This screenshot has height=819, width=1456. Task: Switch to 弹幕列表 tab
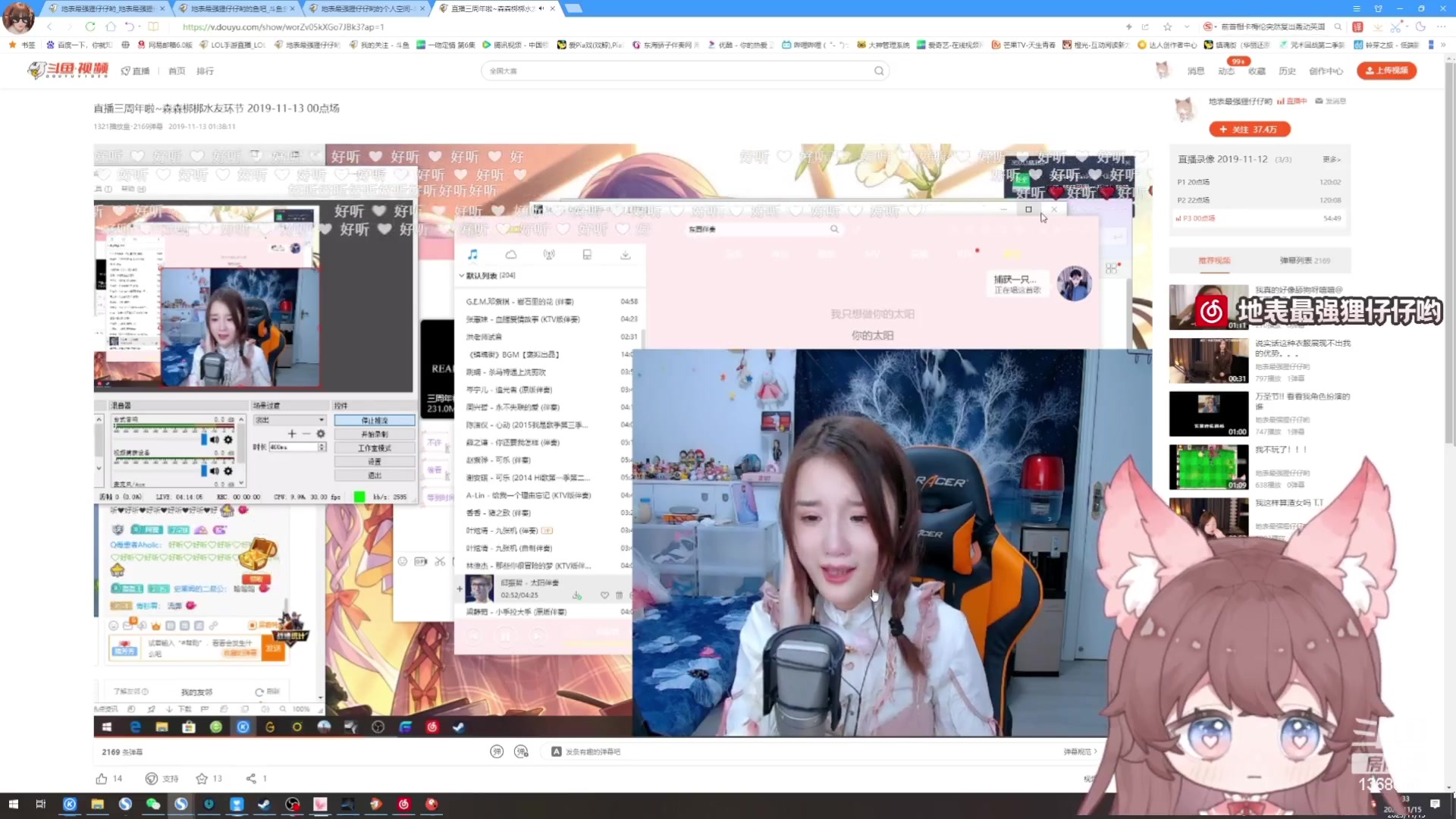(x=1304, y=260)
